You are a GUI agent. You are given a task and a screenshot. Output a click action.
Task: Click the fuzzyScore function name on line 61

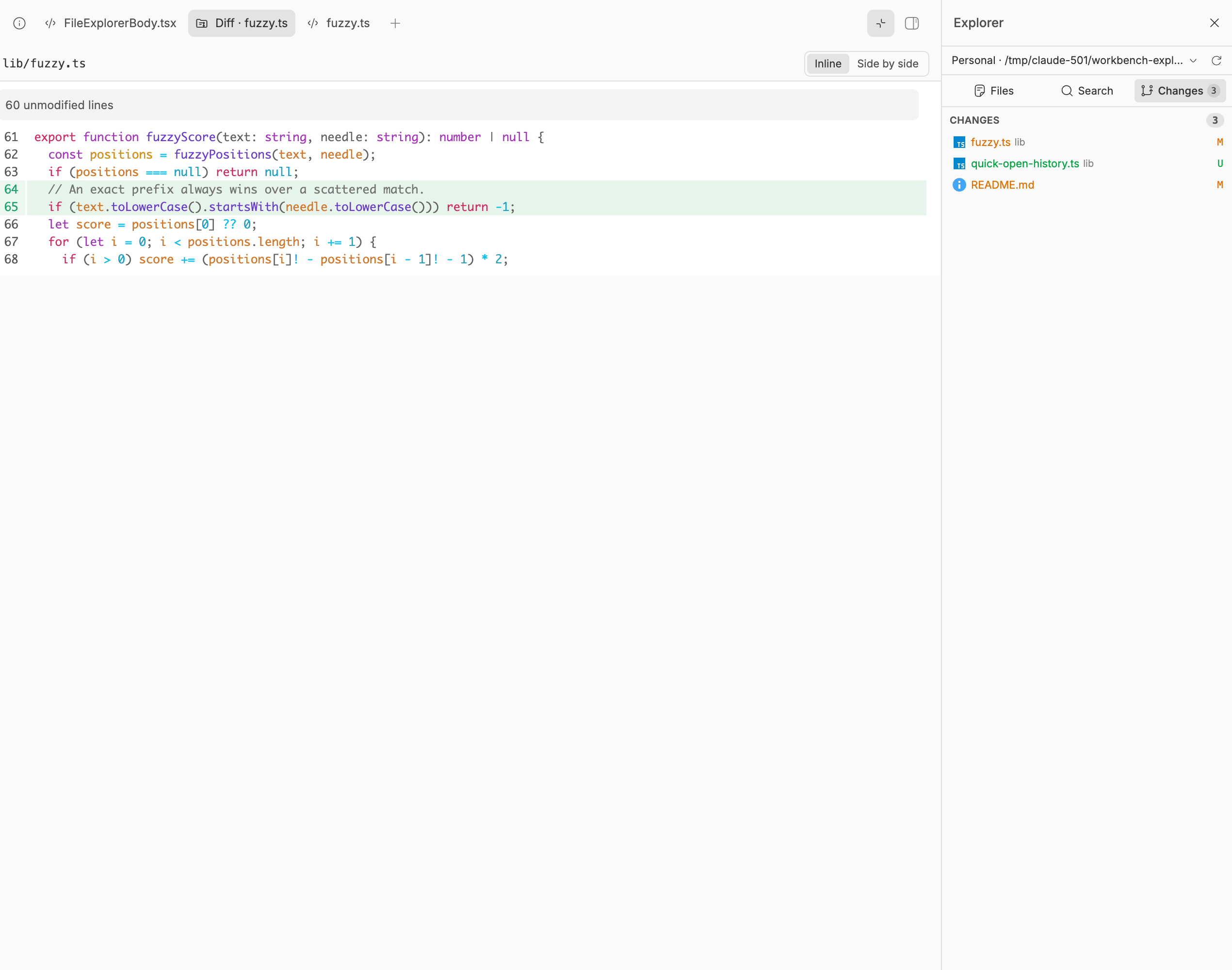[x=180, y=137]
